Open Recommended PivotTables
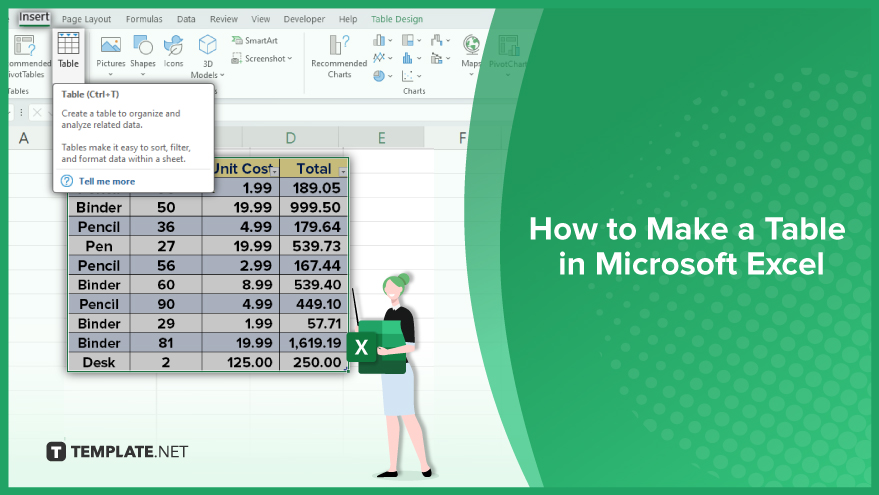 27,56
